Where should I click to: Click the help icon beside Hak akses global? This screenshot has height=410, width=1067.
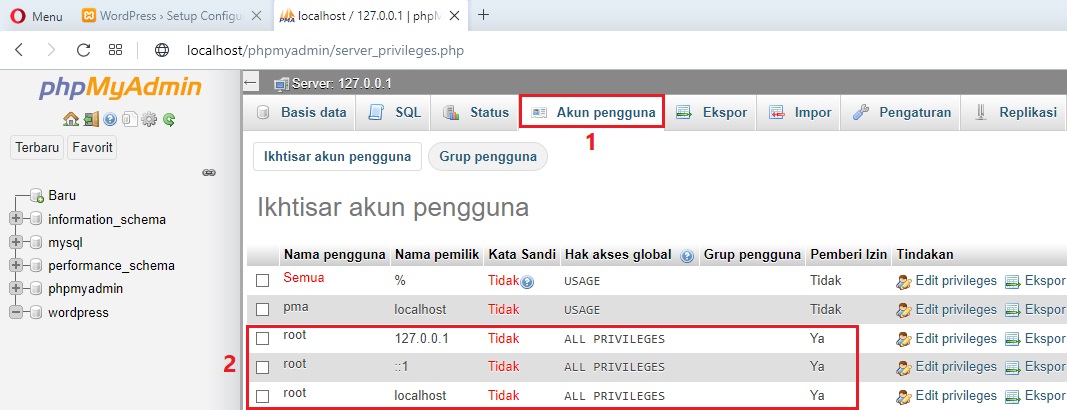(x=687, y=256)
